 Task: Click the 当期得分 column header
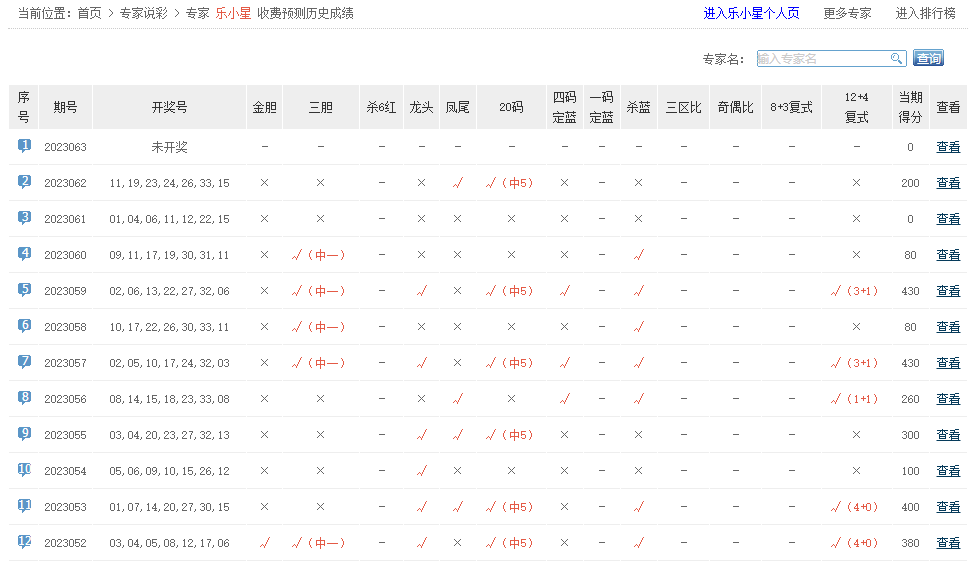(910, 107)
